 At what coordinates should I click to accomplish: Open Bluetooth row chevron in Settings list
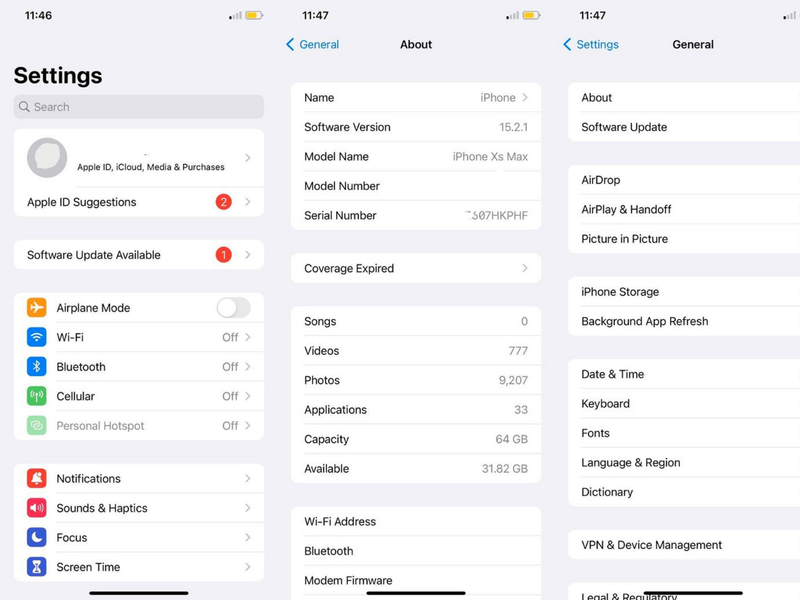tap(248, 367)
